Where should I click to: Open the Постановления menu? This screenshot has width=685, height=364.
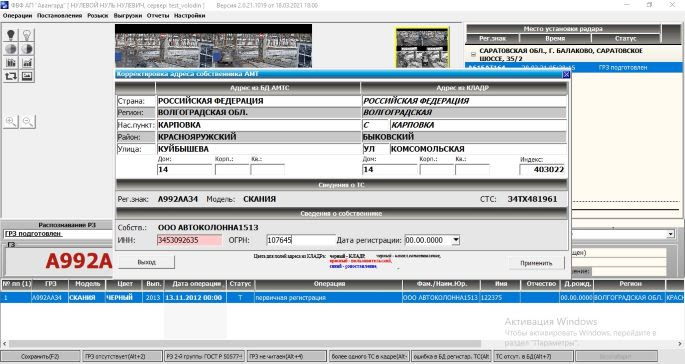59,16
